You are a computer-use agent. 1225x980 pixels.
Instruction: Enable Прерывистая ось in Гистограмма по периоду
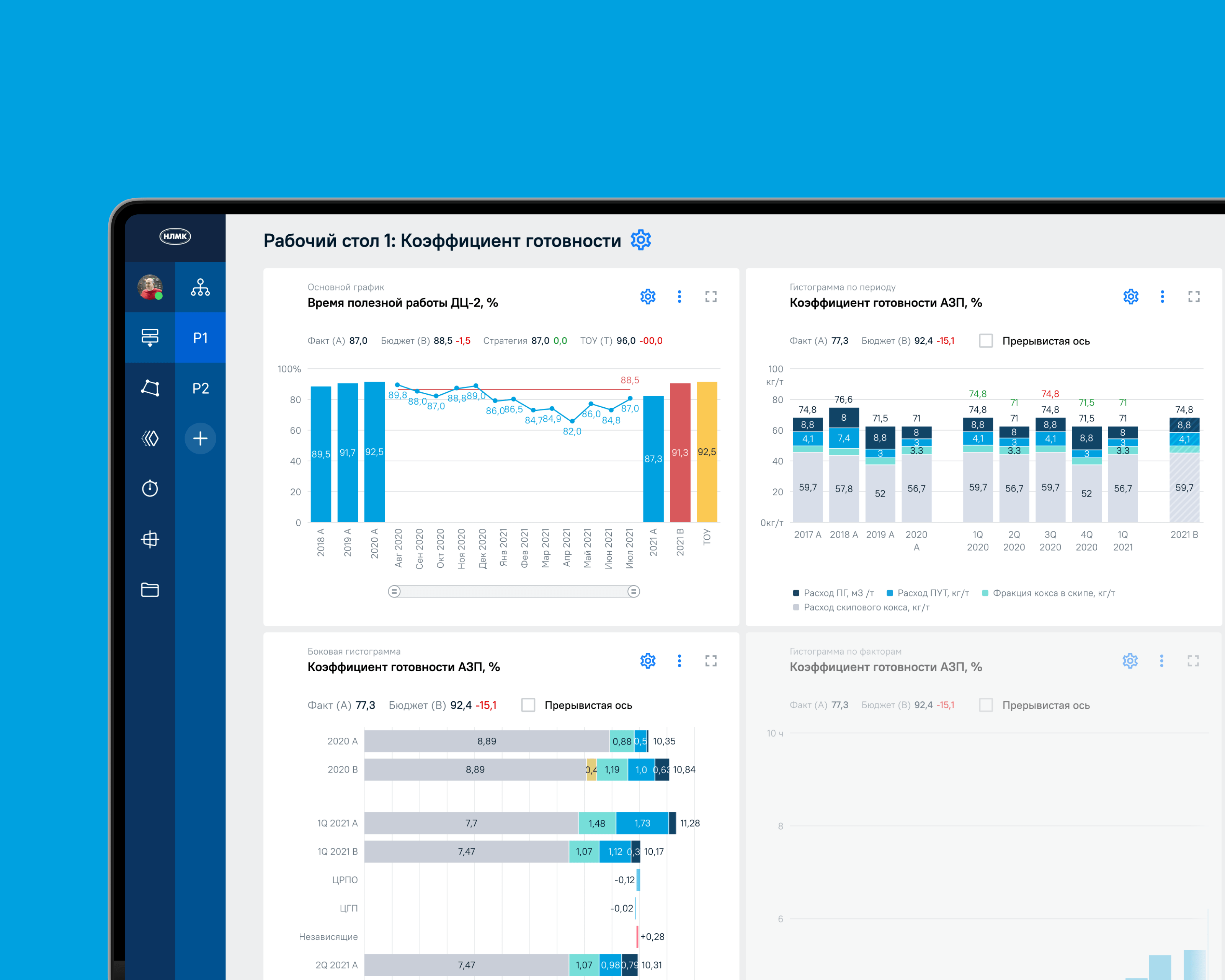[x=986, y=341]
